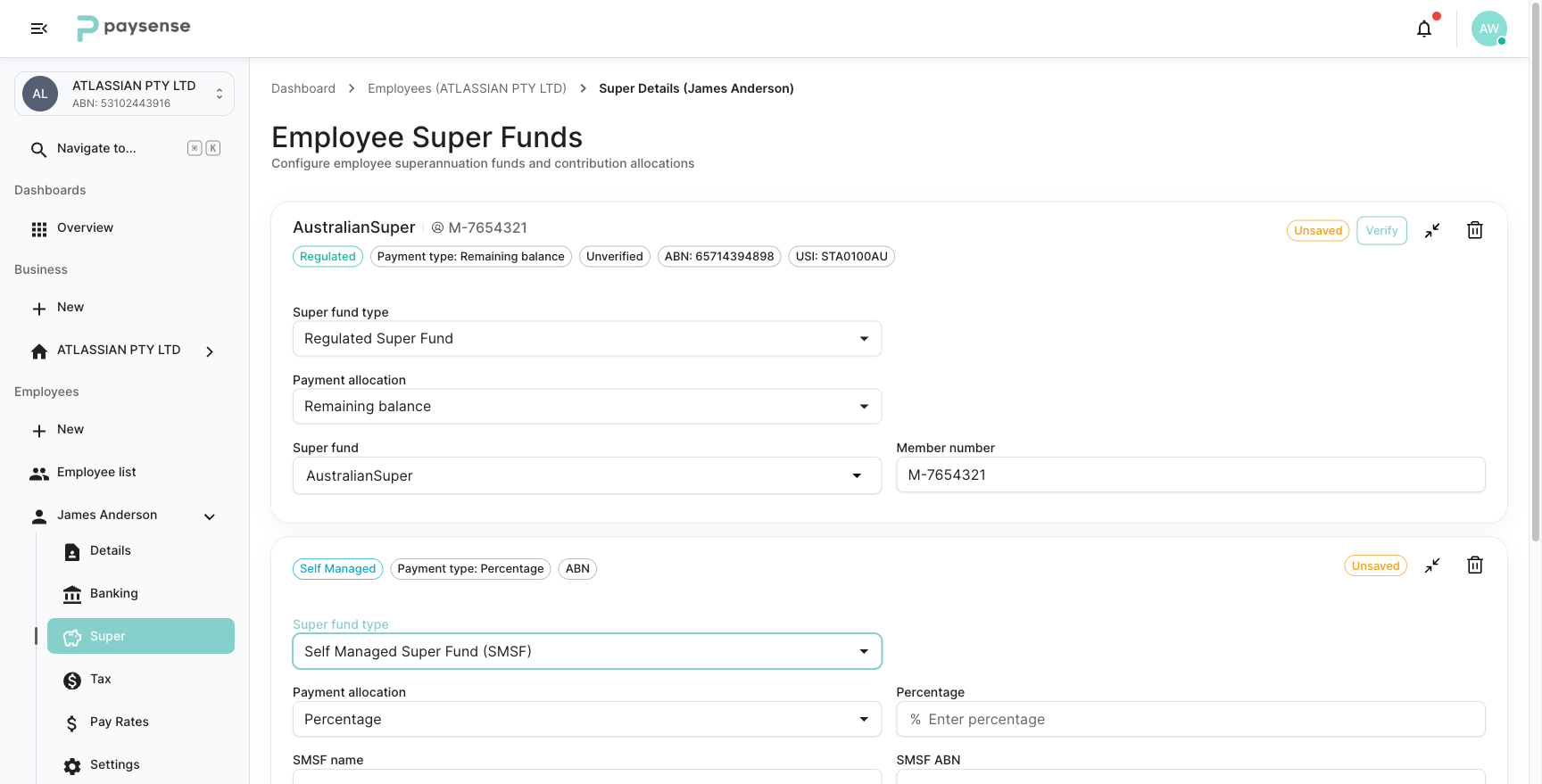Screen dimensions: 1542x784
Task: Click the person icon for James Anderson
Action: pos(39,516)
